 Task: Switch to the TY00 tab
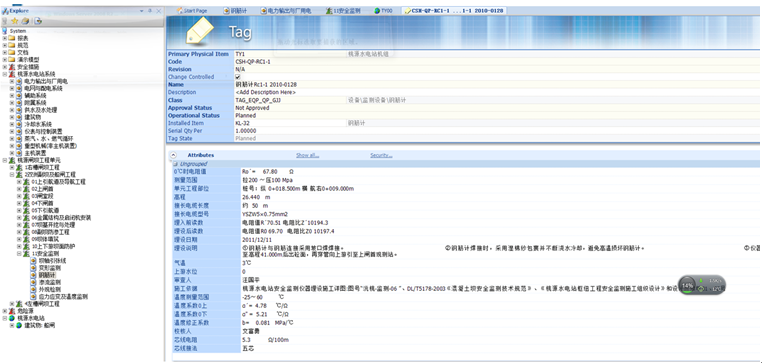pyautogui.click(x=383, y=10)
